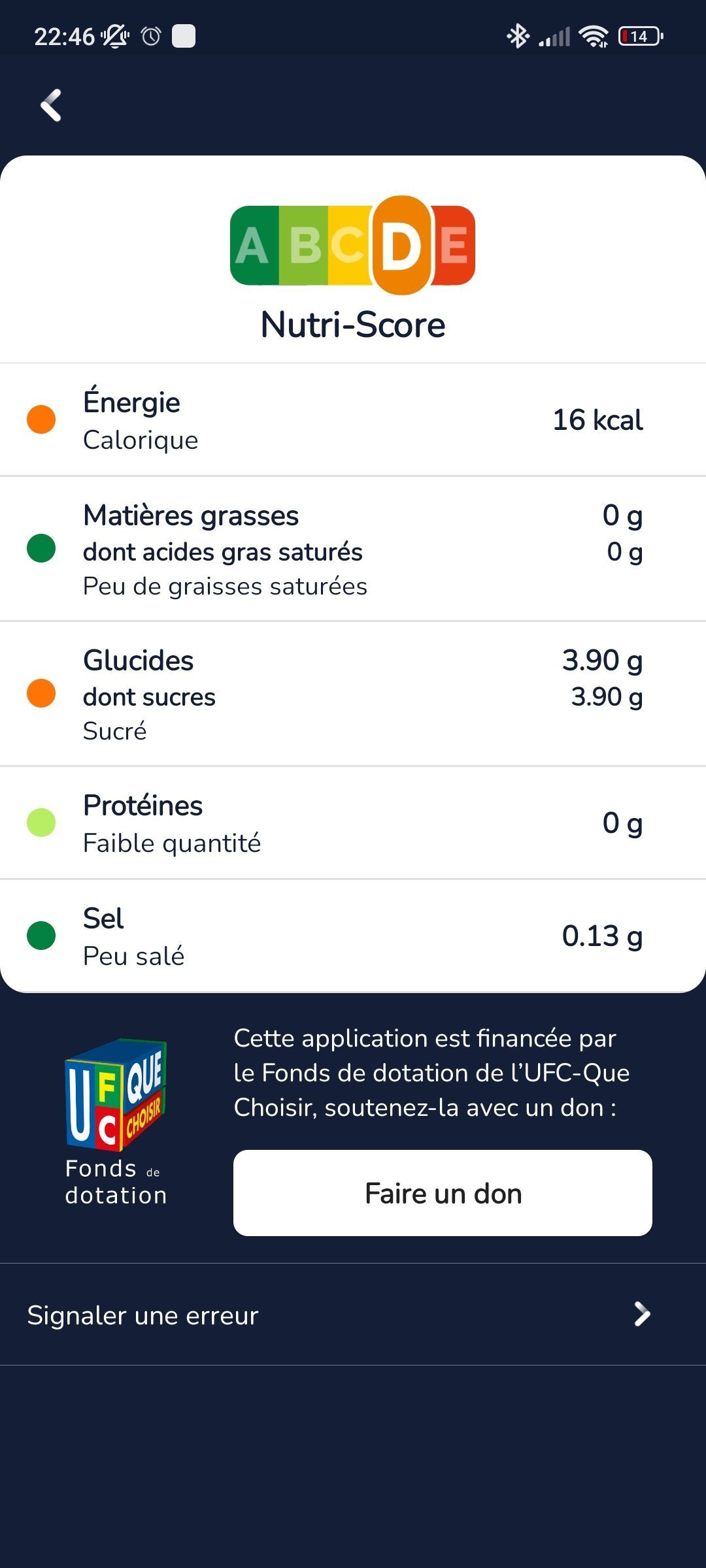Tap the Wi-Fi status icon
The width and height of the screenshot is (706, 1568).
pos(594,36)
